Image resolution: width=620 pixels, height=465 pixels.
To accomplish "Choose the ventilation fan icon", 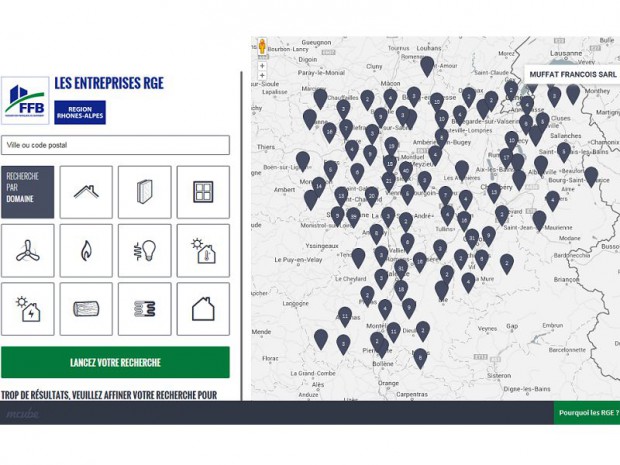I will pos(28,250).
